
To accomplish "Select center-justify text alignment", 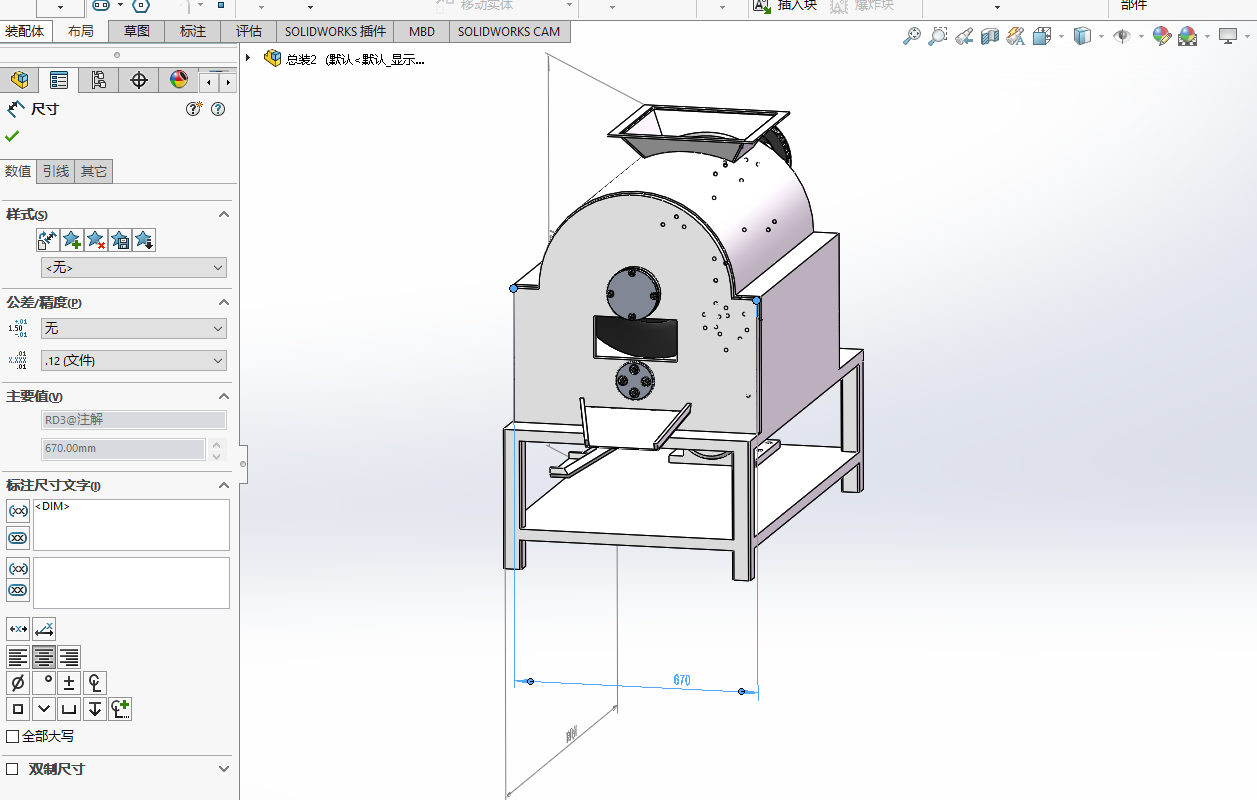I will pyautogui.click(x=44, y=657).
